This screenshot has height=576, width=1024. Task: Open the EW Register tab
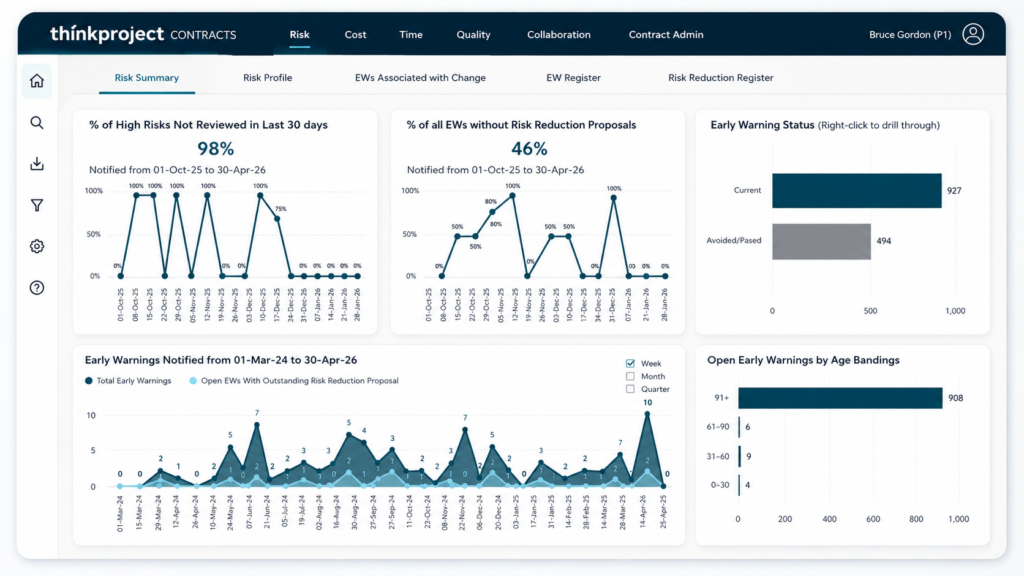(573, 78)
